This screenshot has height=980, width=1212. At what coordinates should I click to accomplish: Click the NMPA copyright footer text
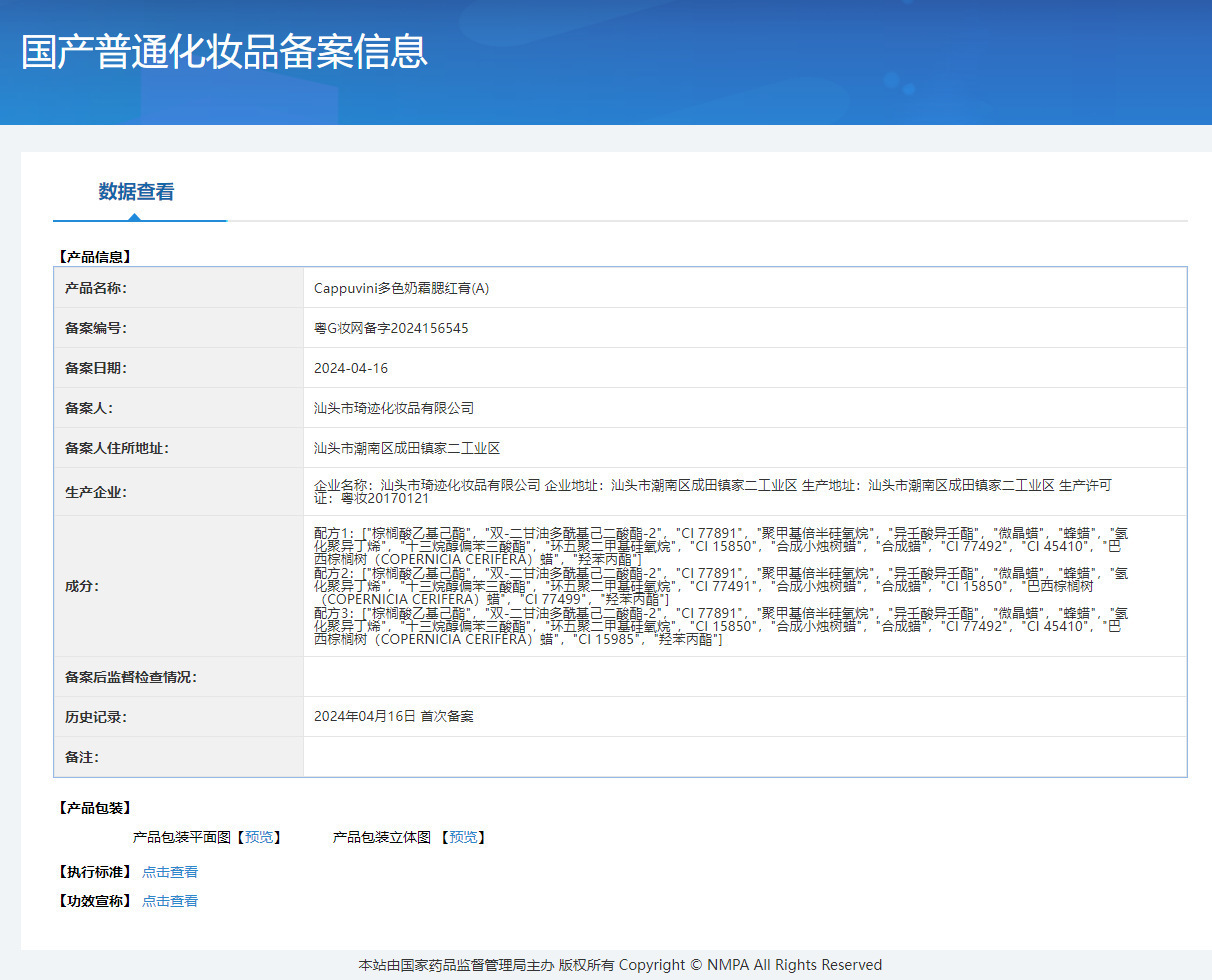620,965
